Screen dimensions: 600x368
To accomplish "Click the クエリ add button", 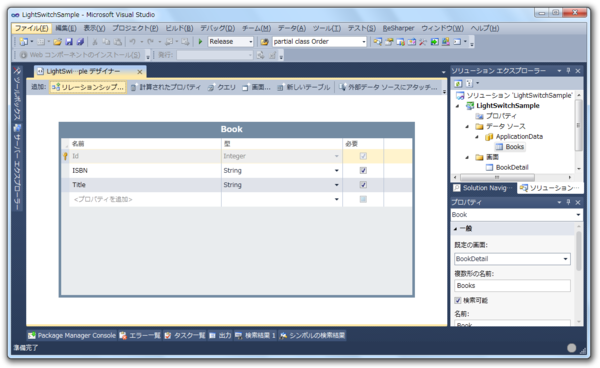I will click(x=222, y=87).
